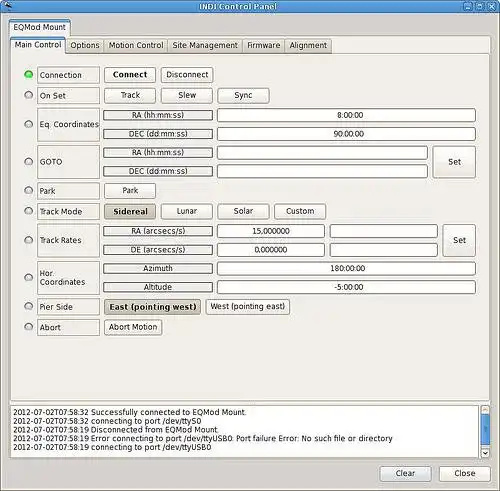Screen dimensions: 500x491
Task: Select the EQMod Mount device tab
Action: (40, 27)
